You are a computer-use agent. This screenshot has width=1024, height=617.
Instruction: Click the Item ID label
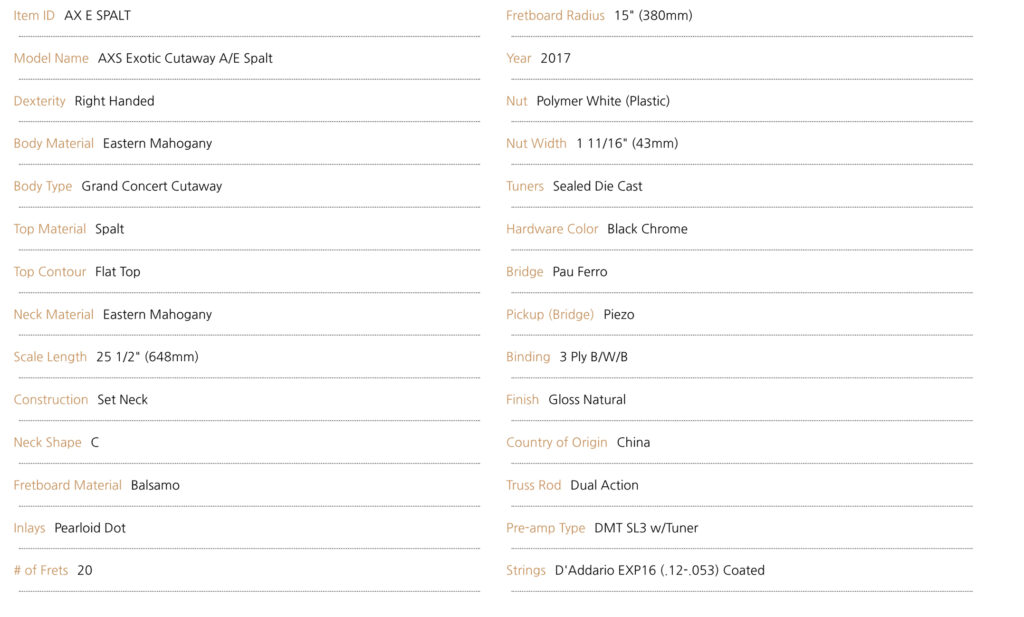34,16
